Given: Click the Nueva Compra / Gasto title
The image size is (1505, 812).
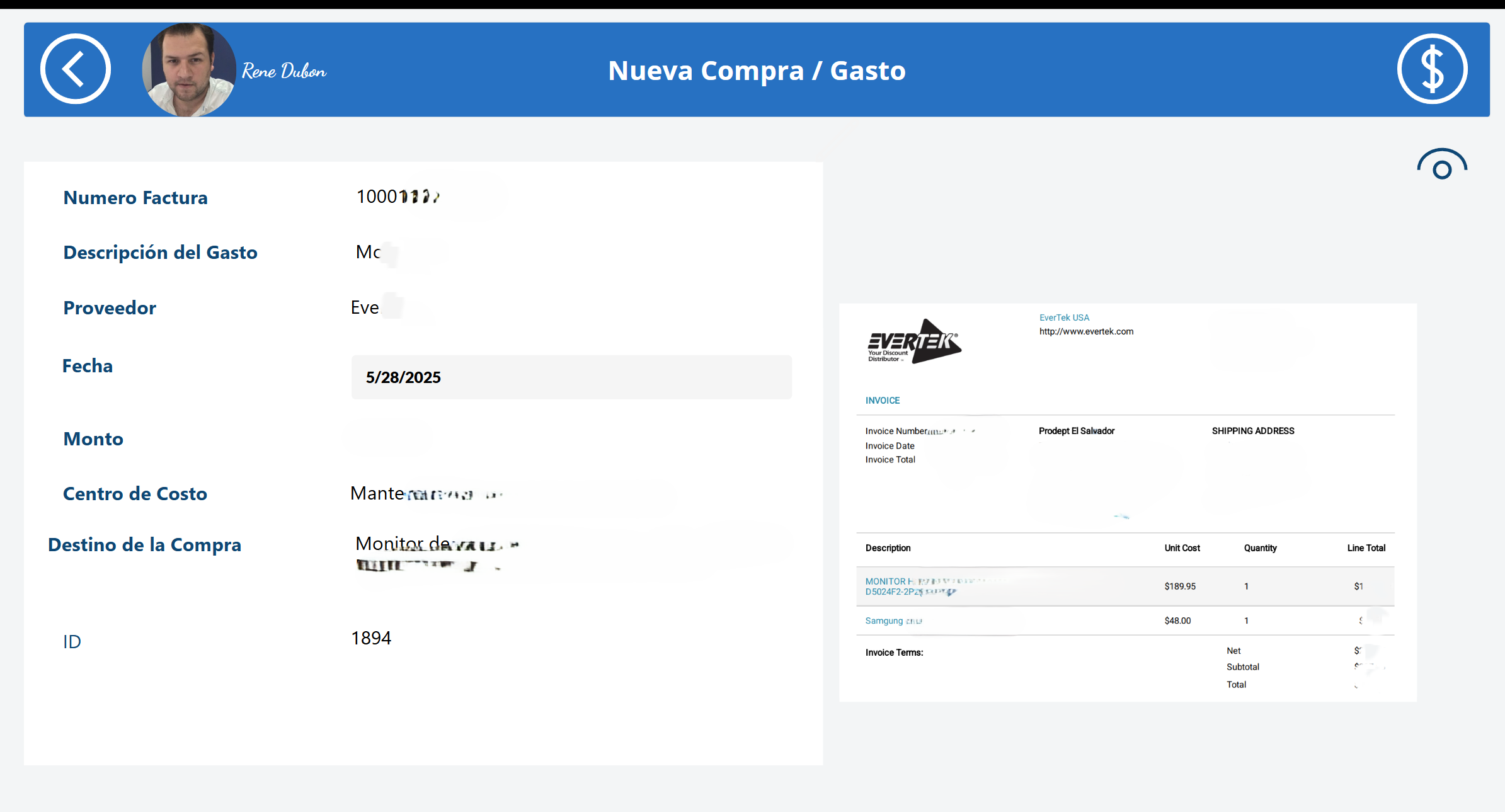Looking at the screenshot, I should 757,71.
